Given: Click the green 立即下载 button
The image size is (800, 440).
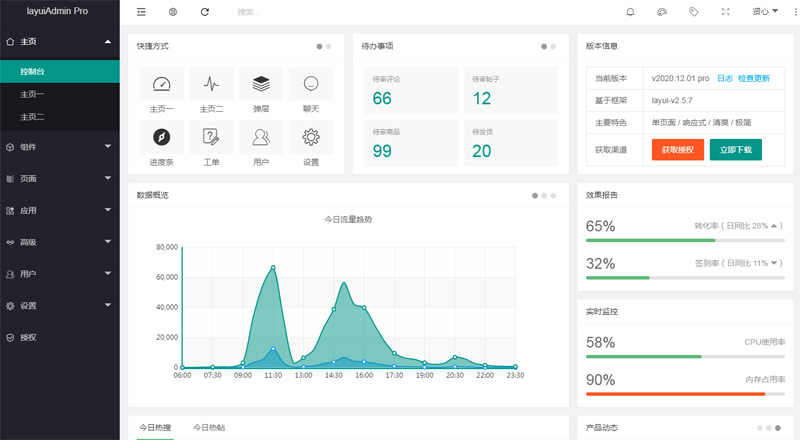Looking at the screenshot, I should (x=736, y=150).
